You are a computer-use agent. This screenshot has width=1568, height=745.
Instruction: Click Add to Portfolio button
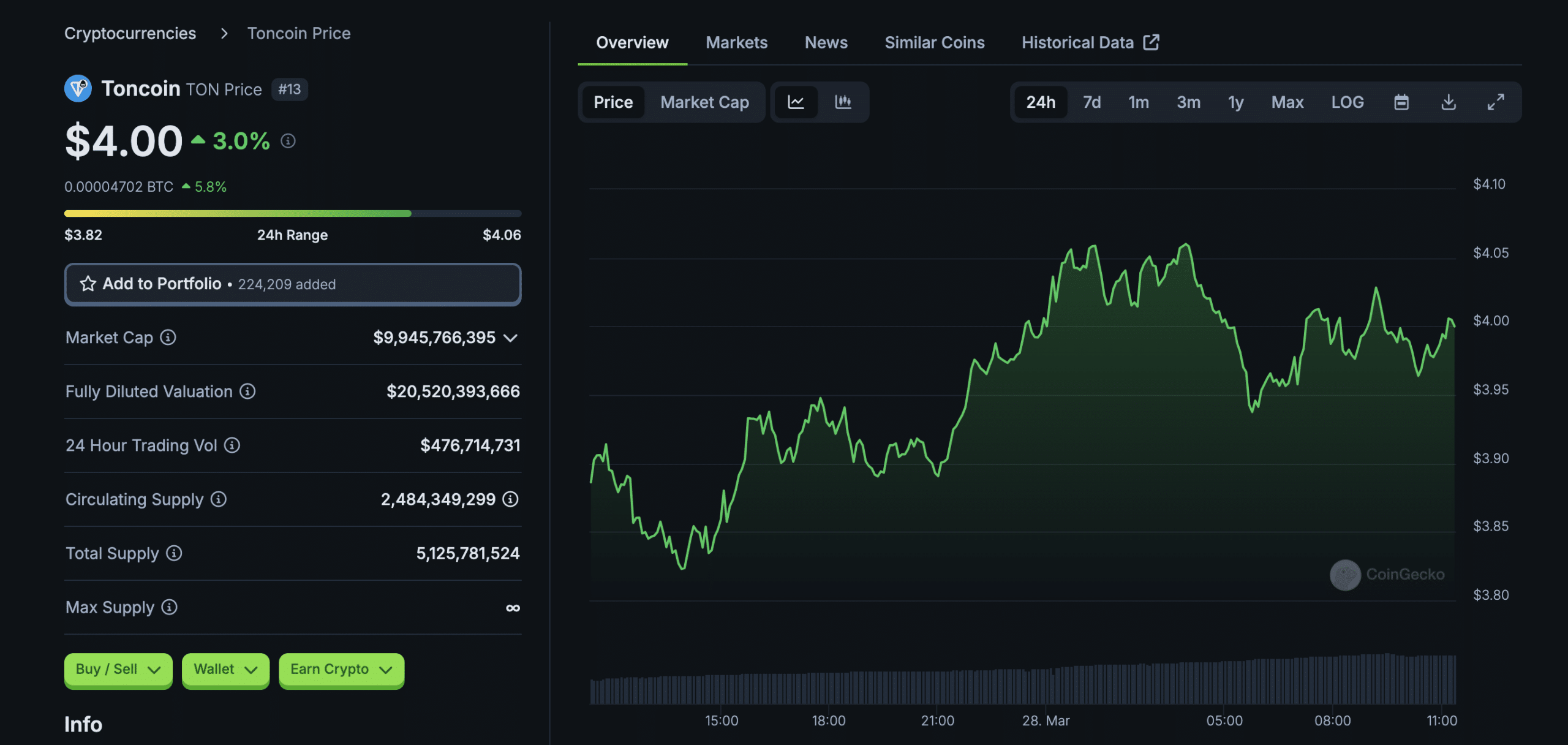[293, 284]
